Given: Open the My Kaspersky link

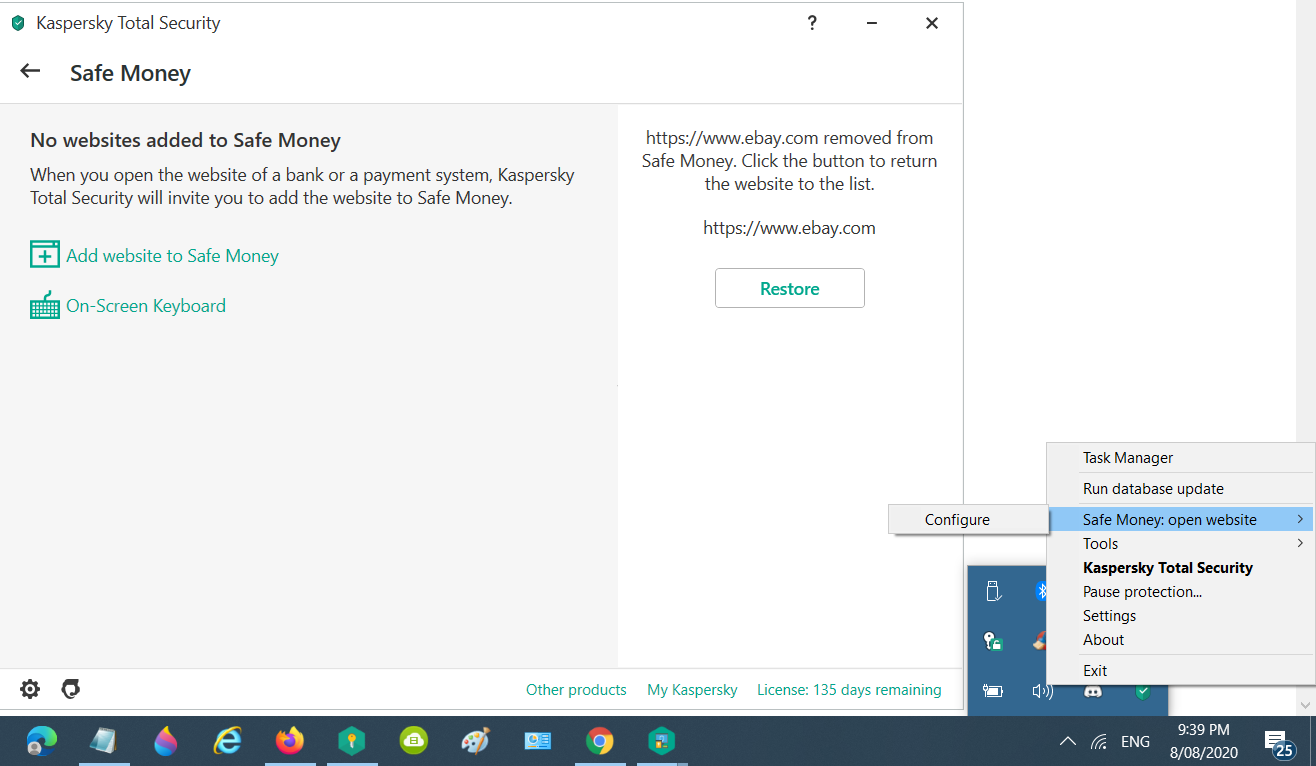Looking at the screenshot, I should tap(692, 690).
